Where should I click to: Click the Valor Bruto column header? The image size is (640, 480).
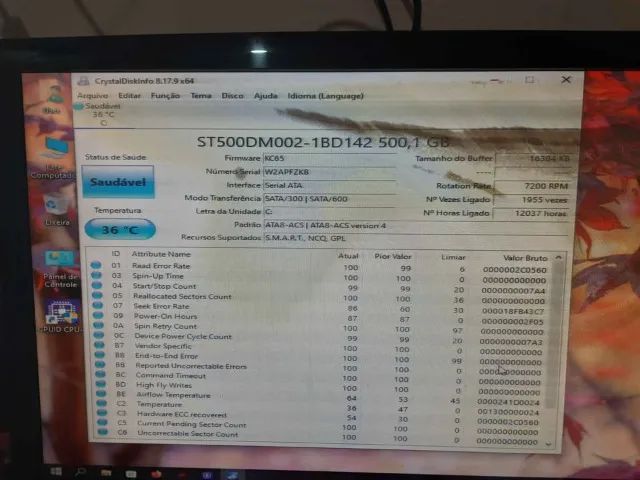coord(525,258)
